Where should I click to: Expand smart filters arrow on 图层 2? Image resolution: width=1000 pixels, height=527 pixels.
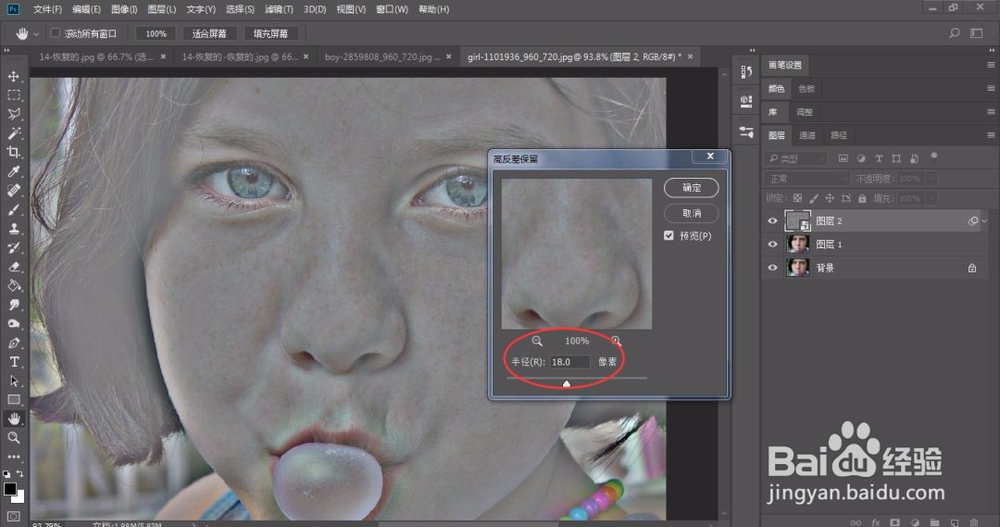click(x=985, y=221)
